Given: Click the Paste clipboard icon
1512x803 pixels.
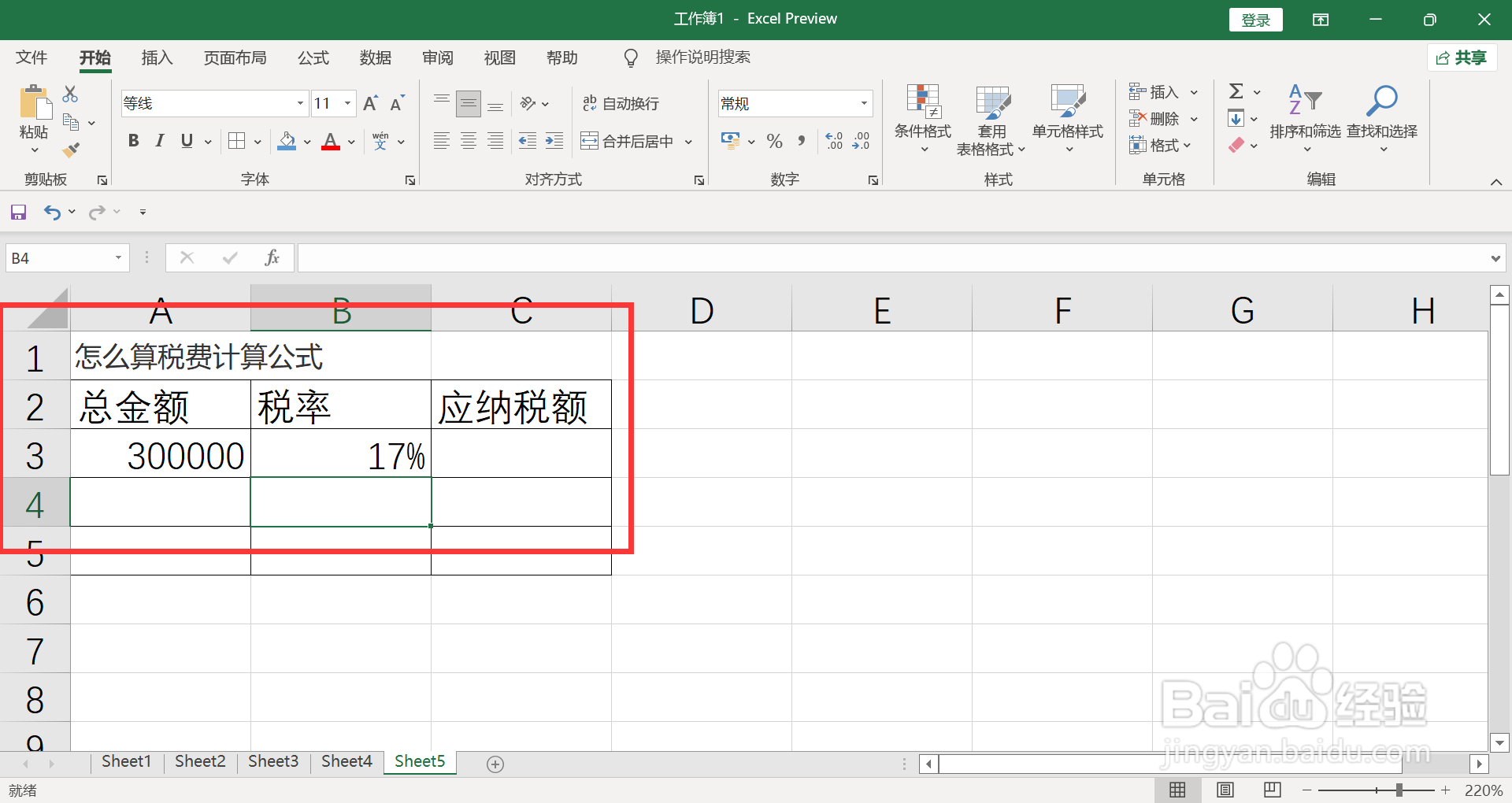Looking at the screenshot, I should click(35, 102).
